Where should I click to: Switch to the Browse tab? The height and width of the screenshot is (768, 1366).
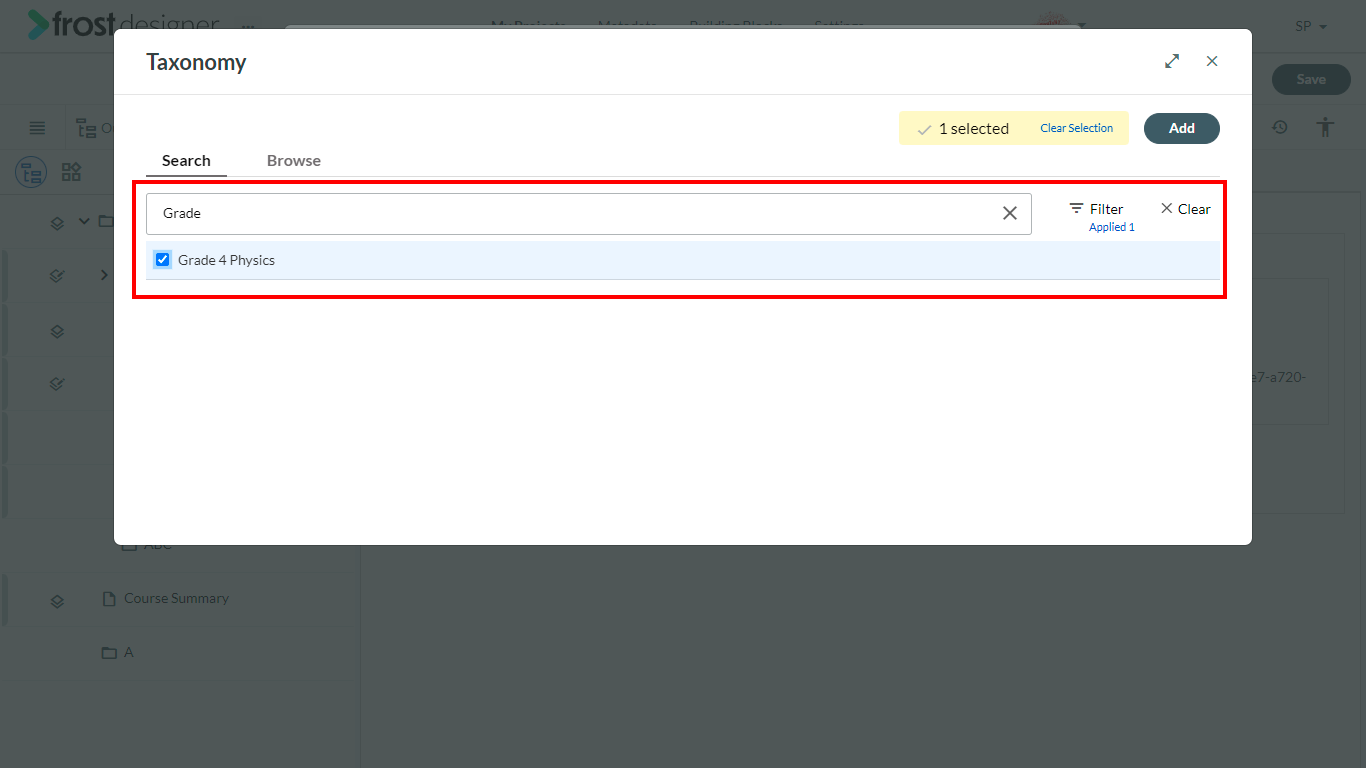tap(294, 160)
